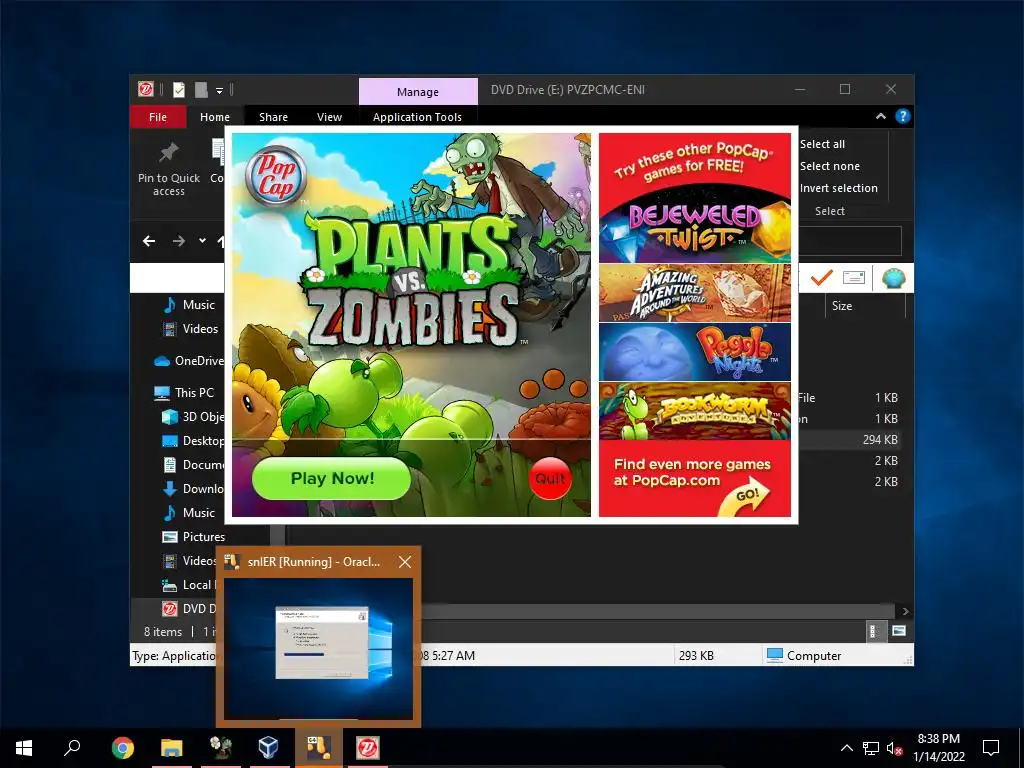1024x768 pixels.
Task: Open VirtualBox cube taskbar icon
Action: tap(268, 748)
